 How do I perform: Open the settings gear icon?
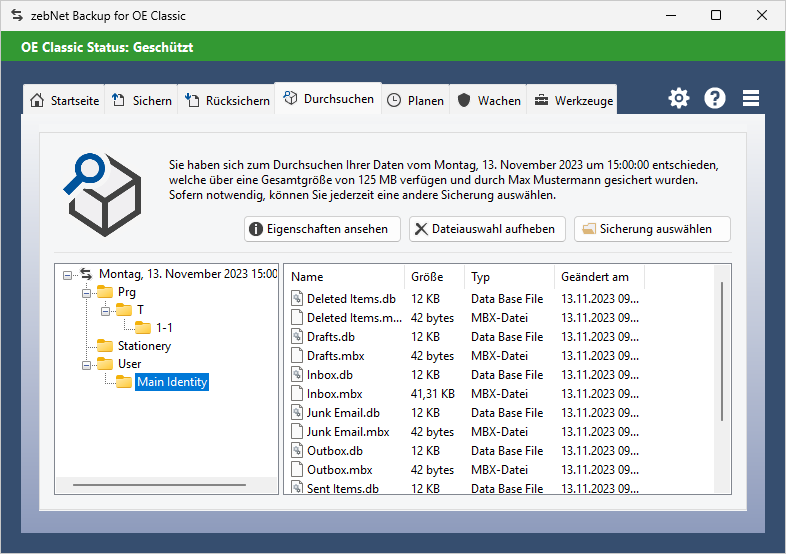(x=679, y=98)
